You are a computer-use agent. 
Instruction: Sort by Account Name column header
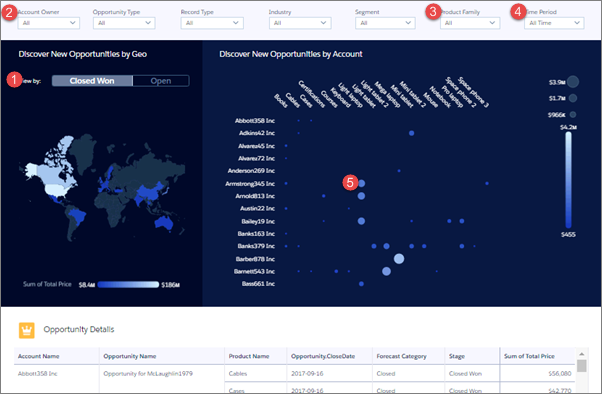tap(38, 356)
